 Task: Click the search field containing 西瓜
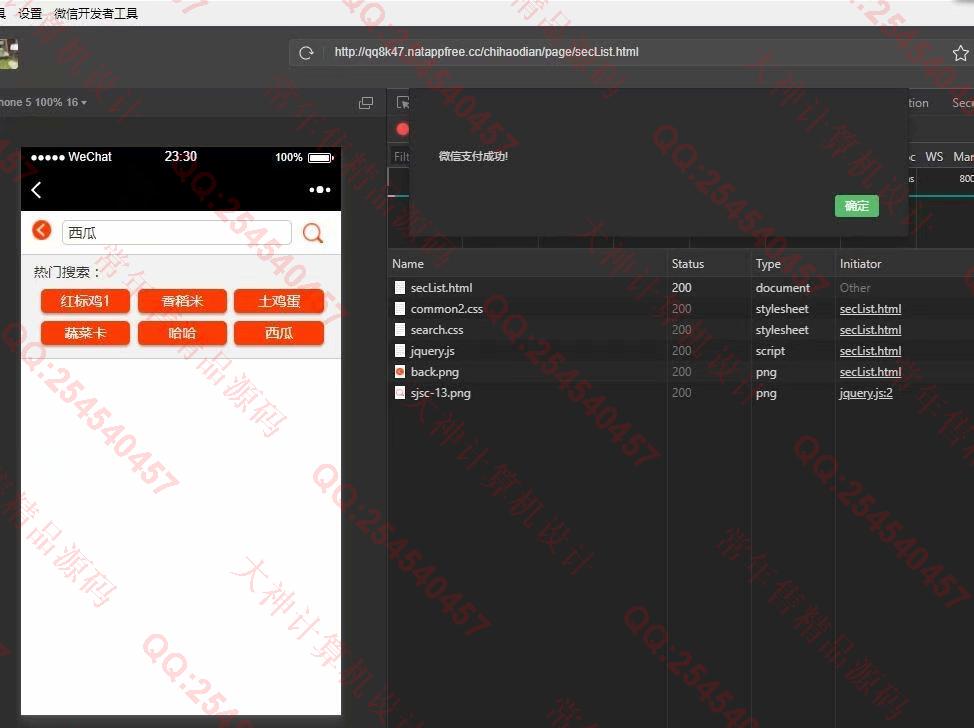(177, 232)
